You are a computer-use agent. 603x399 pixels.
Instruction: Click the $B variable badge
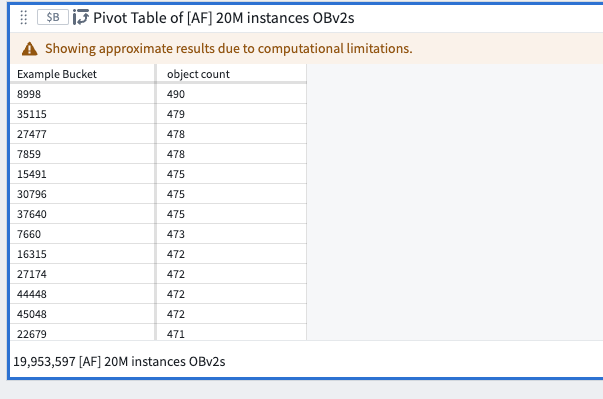pyautogui.click(x=53, y=17)
